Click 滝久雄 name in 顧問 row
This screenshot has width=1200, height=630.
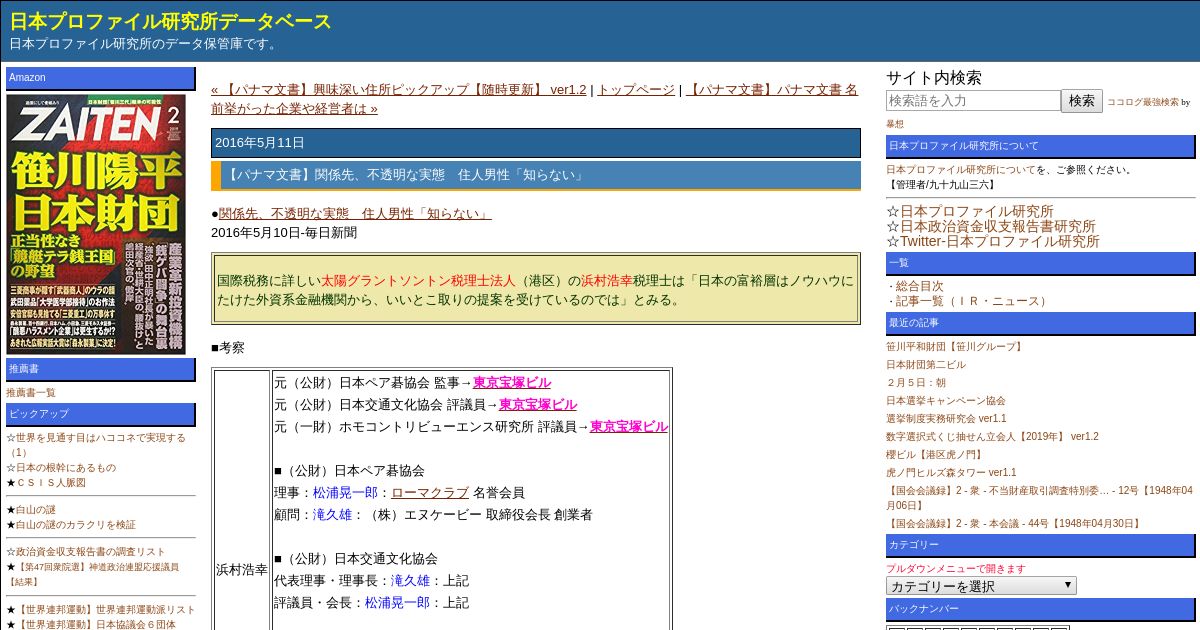click(x=332, y=514)
